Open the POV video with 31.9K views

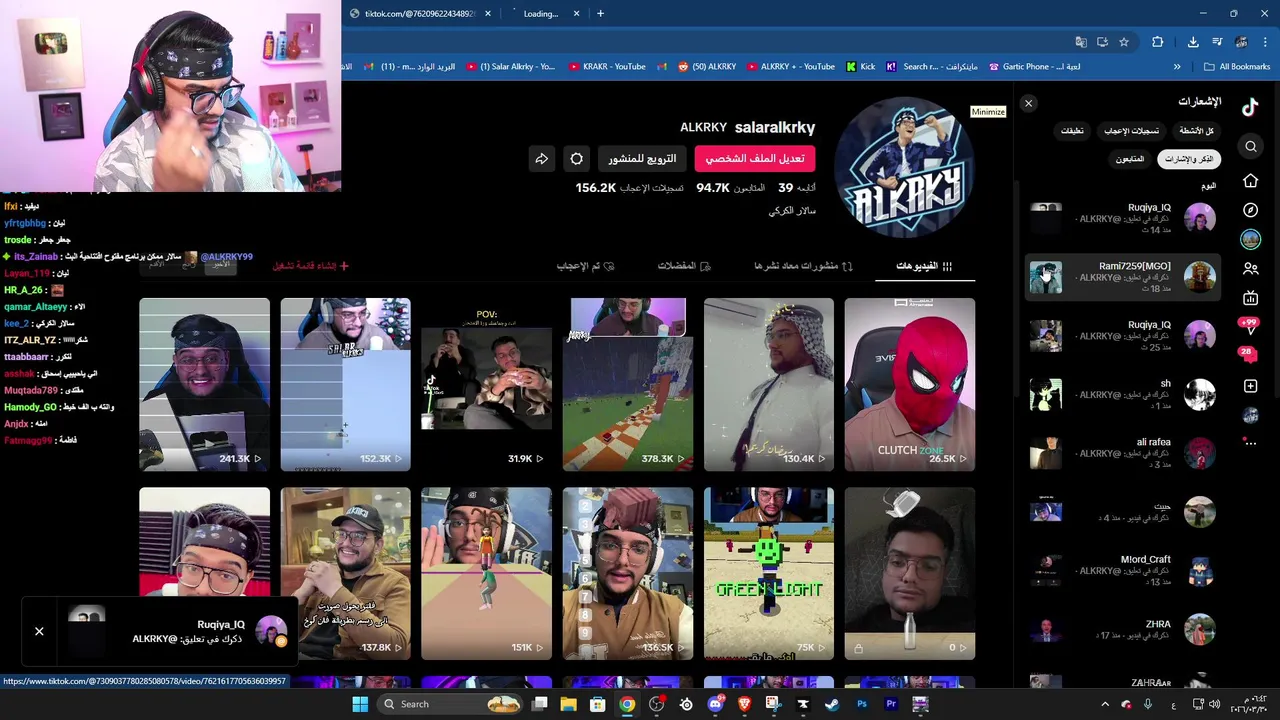click(x=487, y=384)
